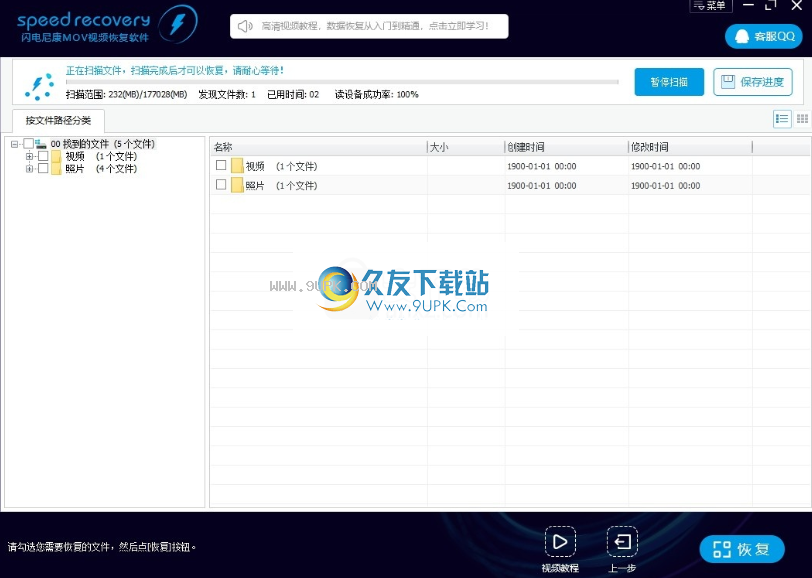Screen dimensions: 812x578
Task: Check the 视频 tree checkbox
Action: (x=43, y=156)
